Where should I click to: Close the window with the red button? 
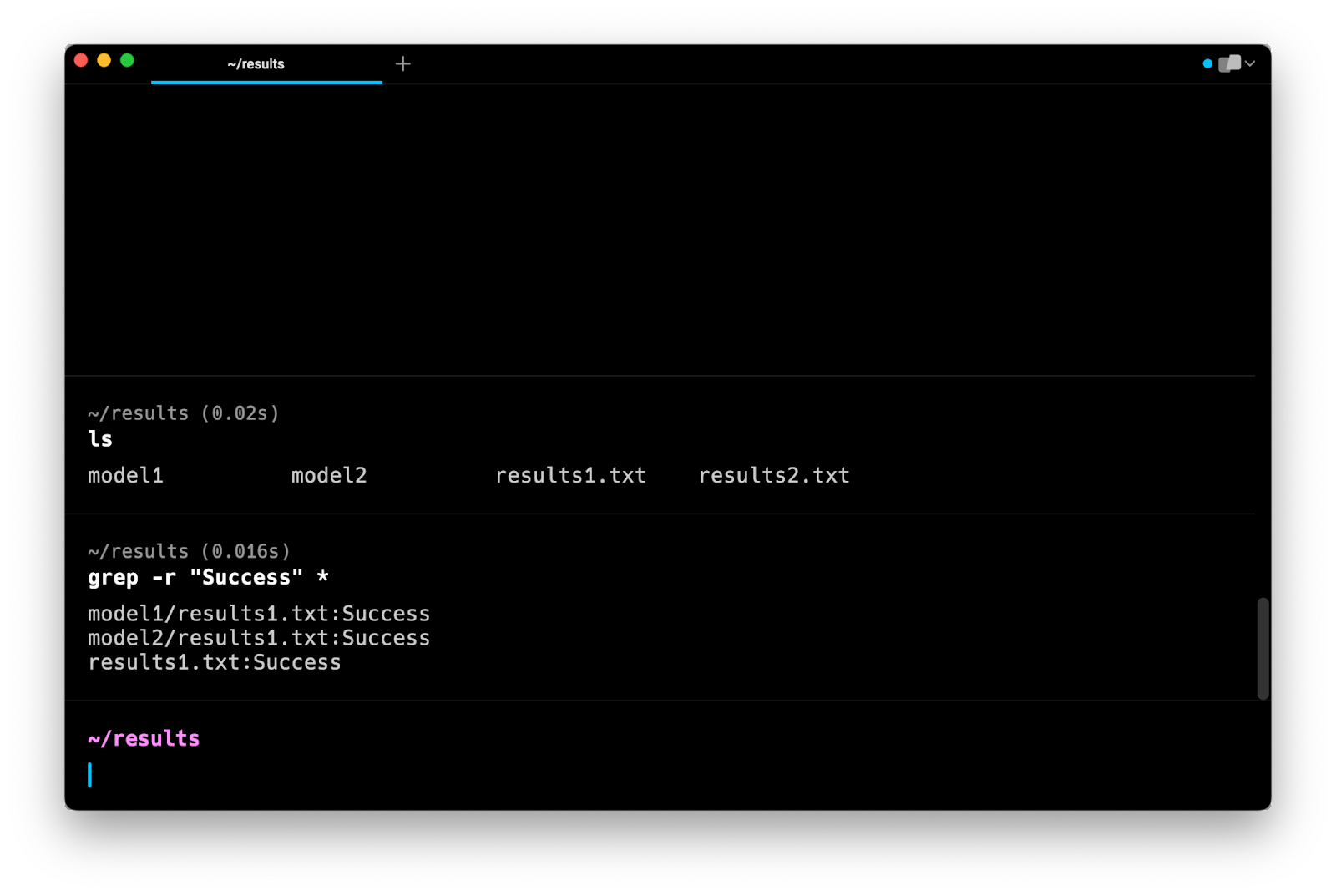click(x=81, y=60)
